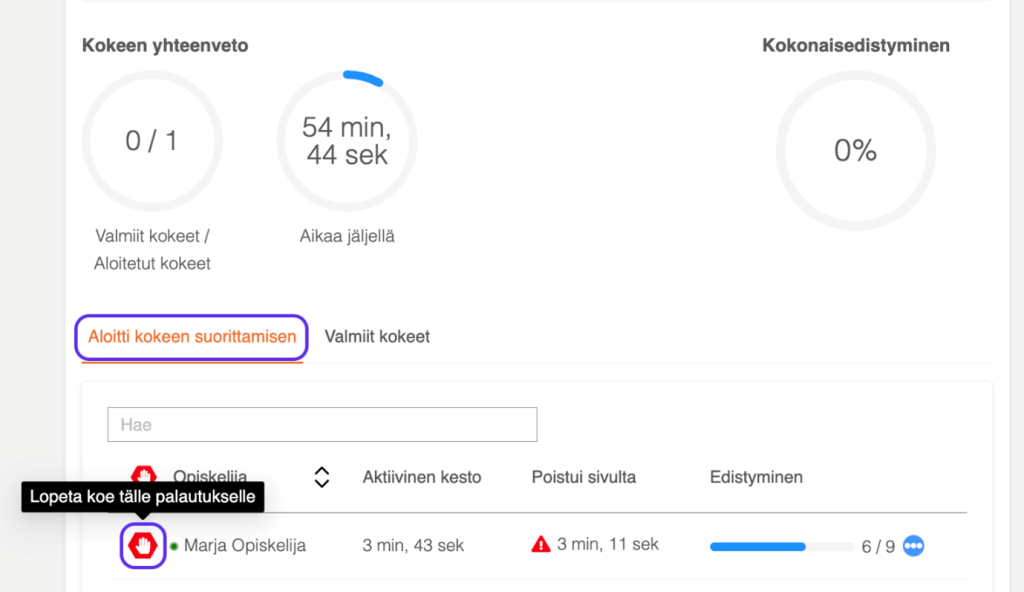Focus the Hae search field
The image size is (1024, 592).
coord(322,424)
